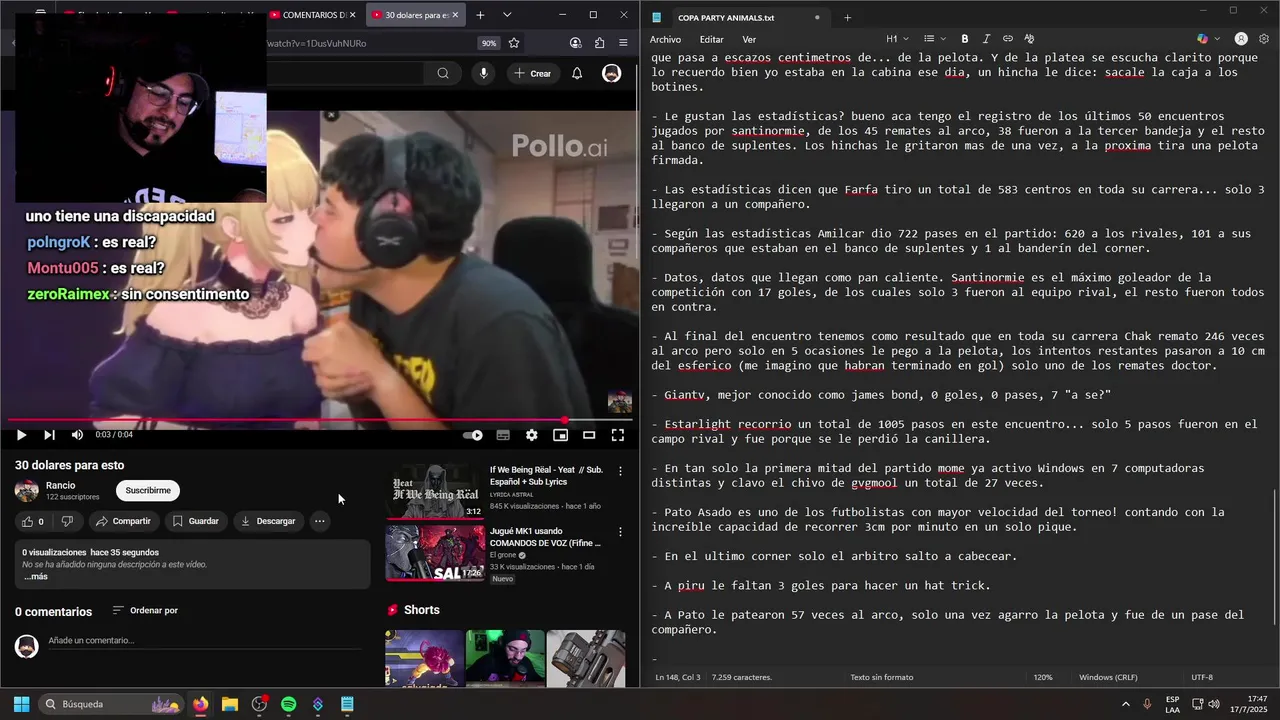This screenshot has width=1280, height=720.
Task: Open Editar menu in Notepad
Action: click(x=711, y=39)
